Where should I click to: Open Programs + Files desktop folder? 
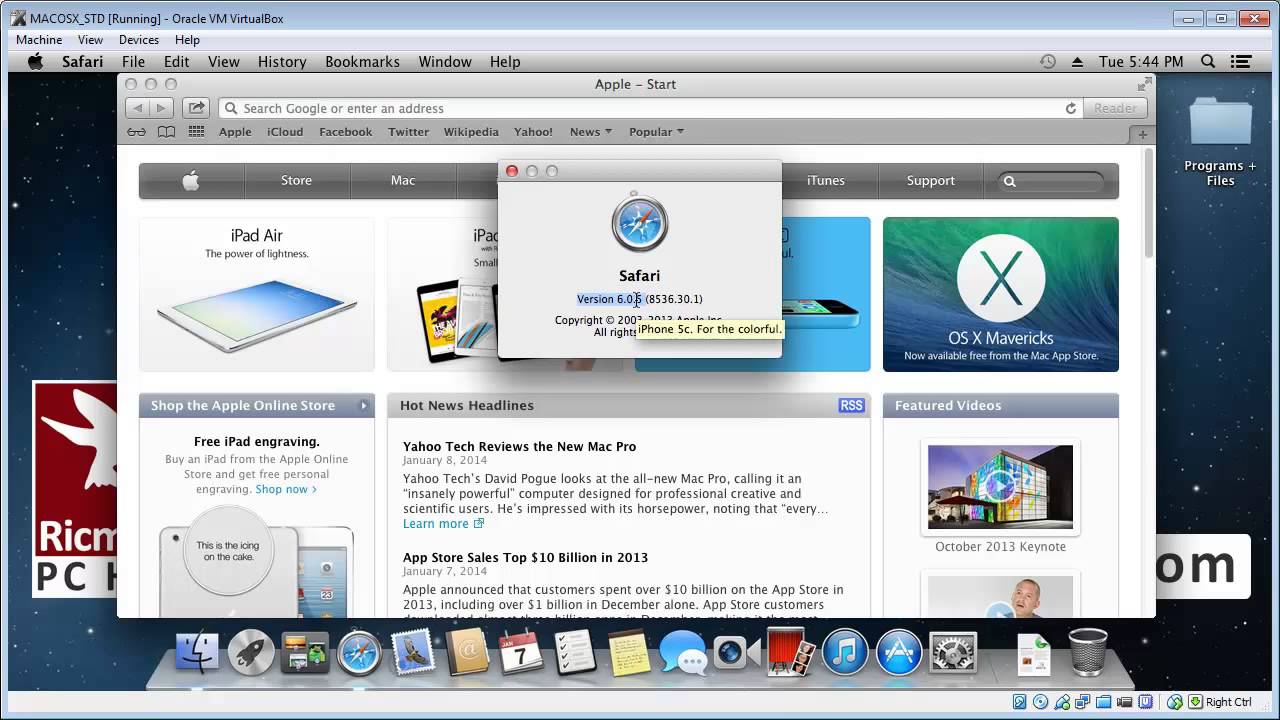[1220, 142]
